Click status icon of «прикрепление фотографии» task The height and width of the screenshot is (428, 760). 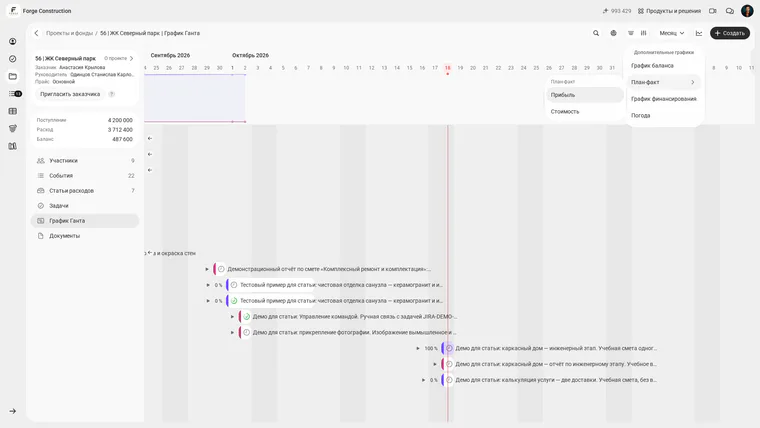[246, 333]
